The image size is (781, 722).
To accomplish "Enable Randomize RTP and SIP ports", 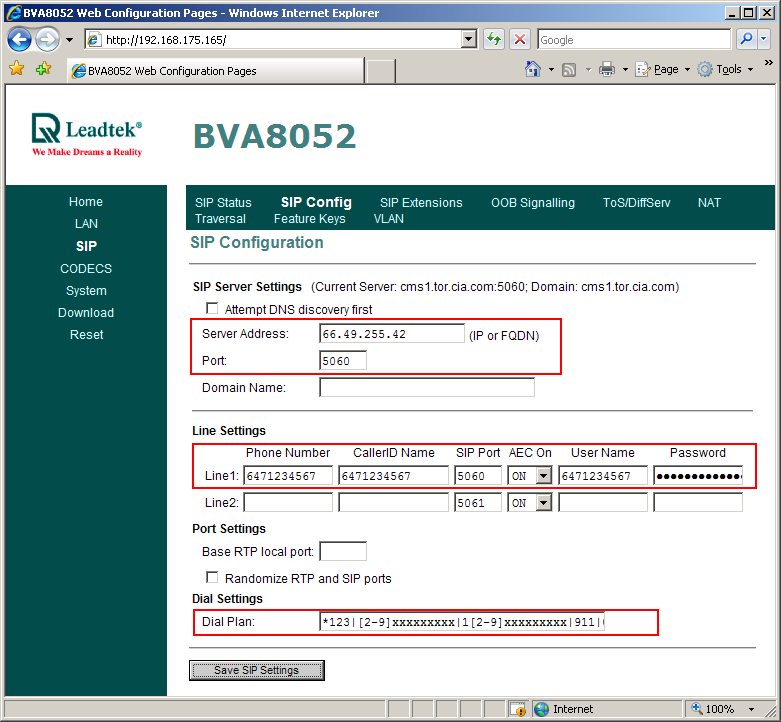I will (212, 577).
